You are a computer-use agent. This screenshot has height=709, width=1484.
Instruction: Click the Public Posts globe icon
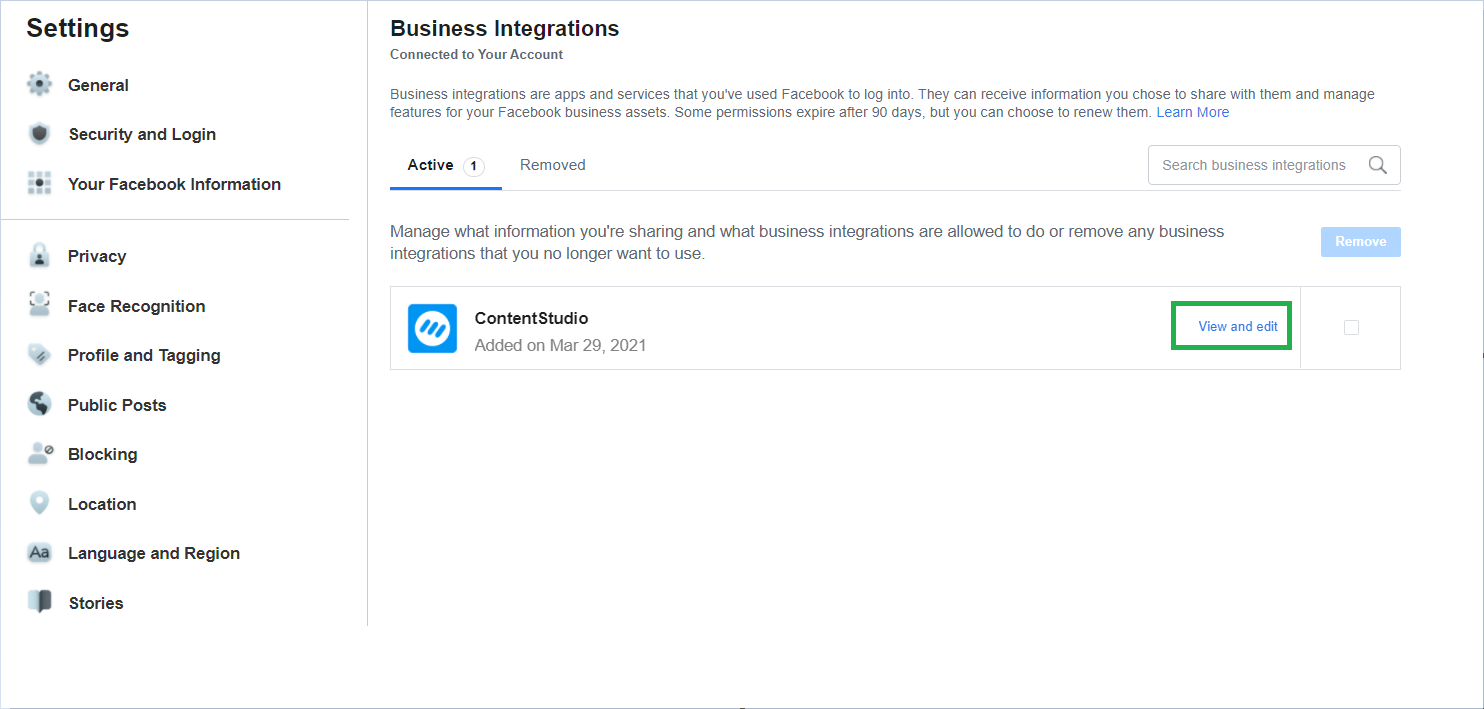40,405
